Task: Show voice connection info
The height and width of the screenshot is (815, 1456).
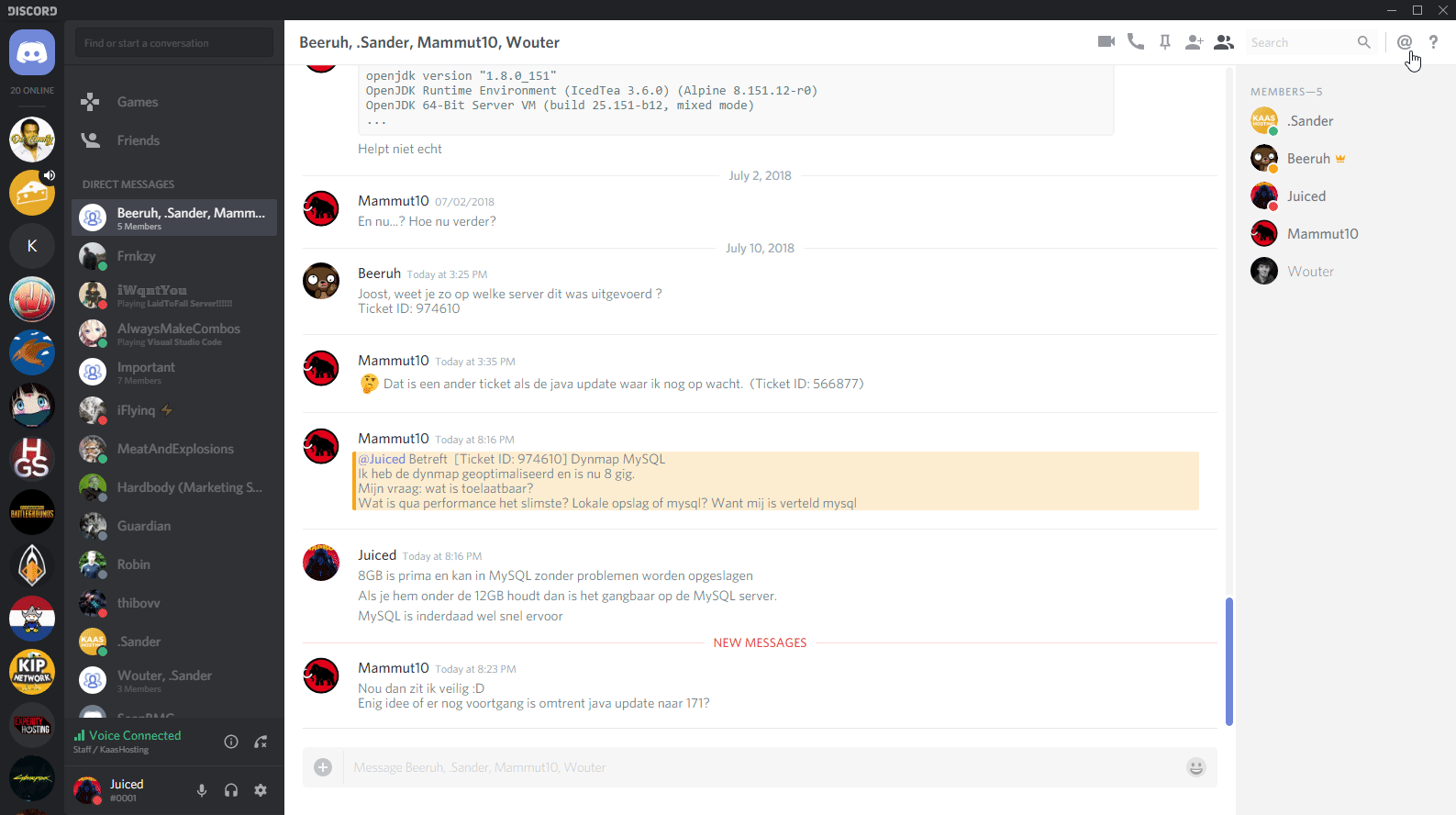Action: tap(231, 742)
